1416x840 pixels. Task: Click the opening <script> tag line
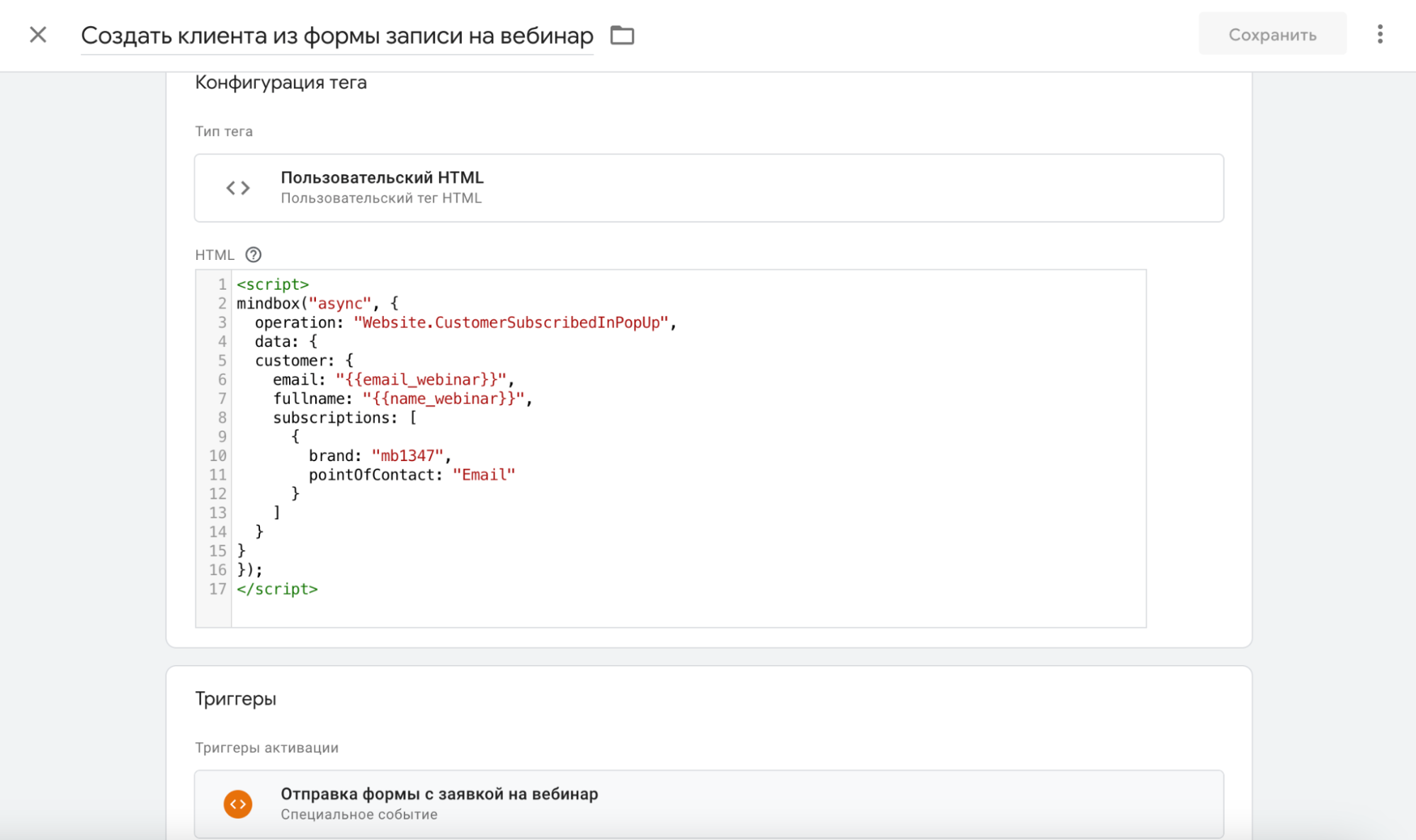pyautogui.click(x=273, y=285)
